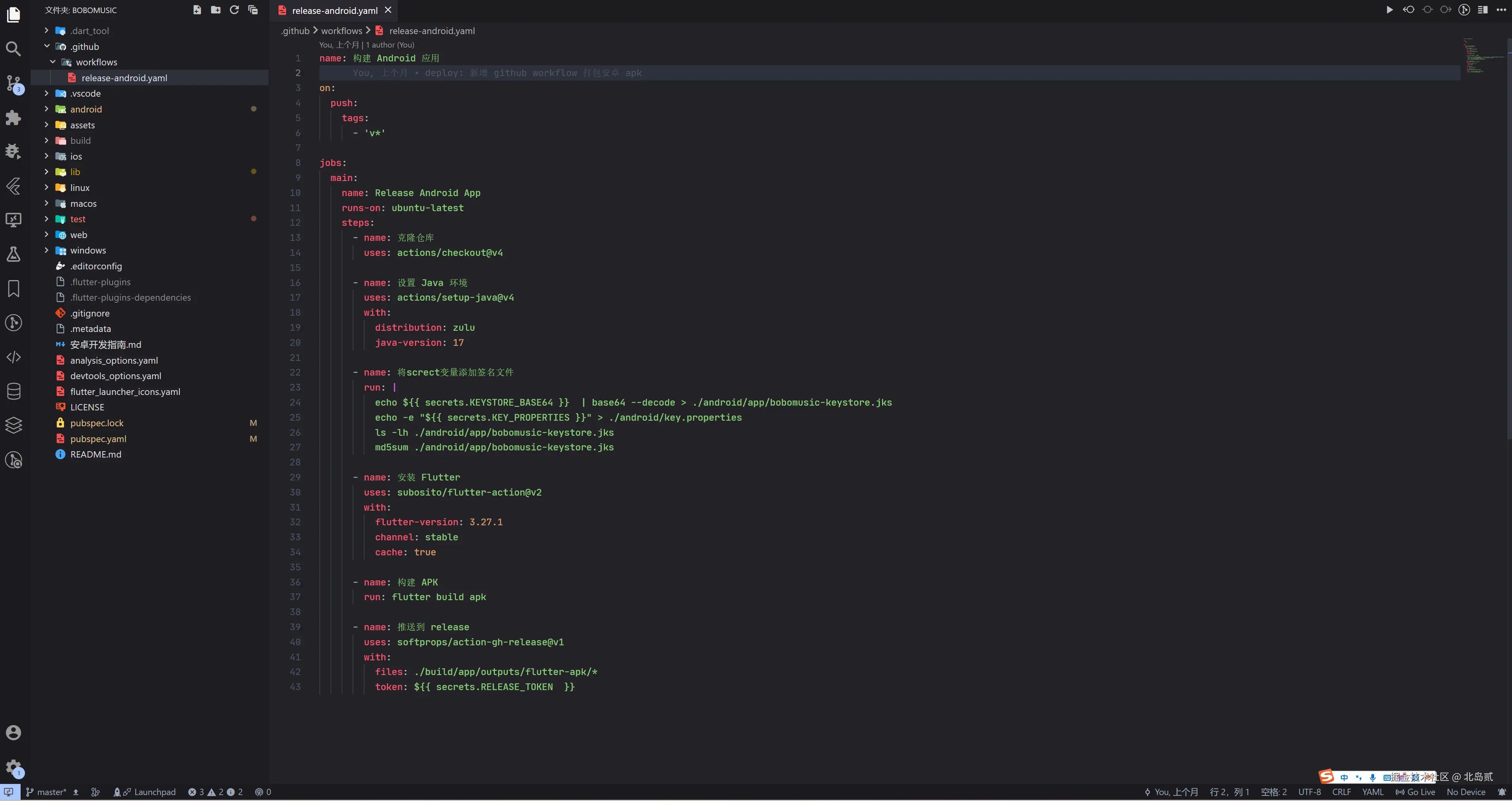
Task: Collapse all folders in explorer
Action: [x=253, y=10]
